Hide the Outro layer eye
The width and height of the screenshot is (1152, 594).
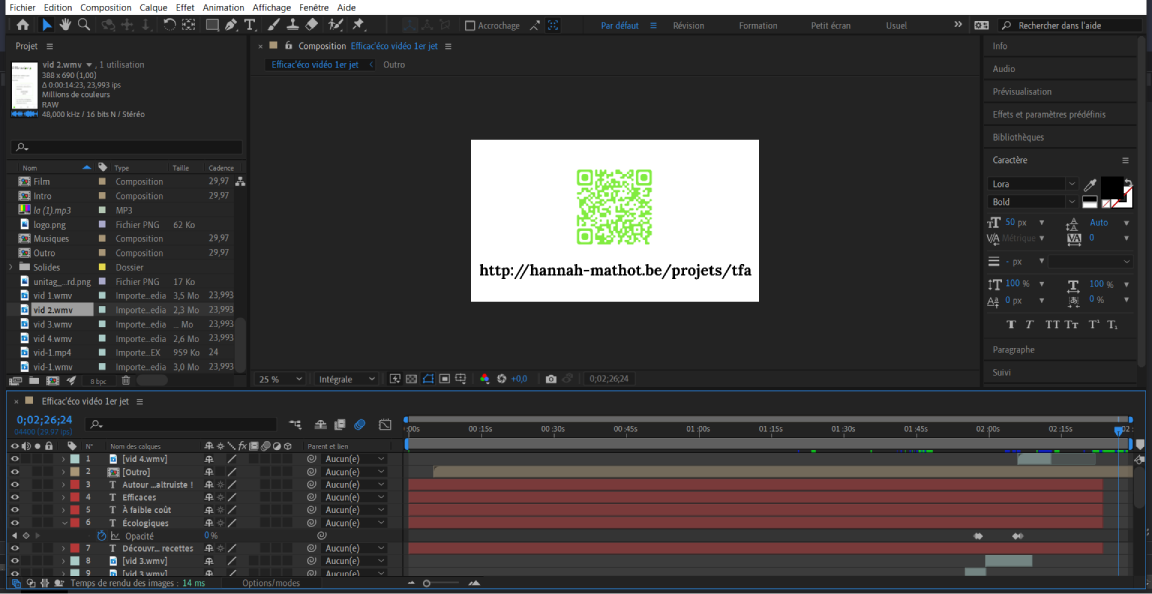click(x=14, y=471)
